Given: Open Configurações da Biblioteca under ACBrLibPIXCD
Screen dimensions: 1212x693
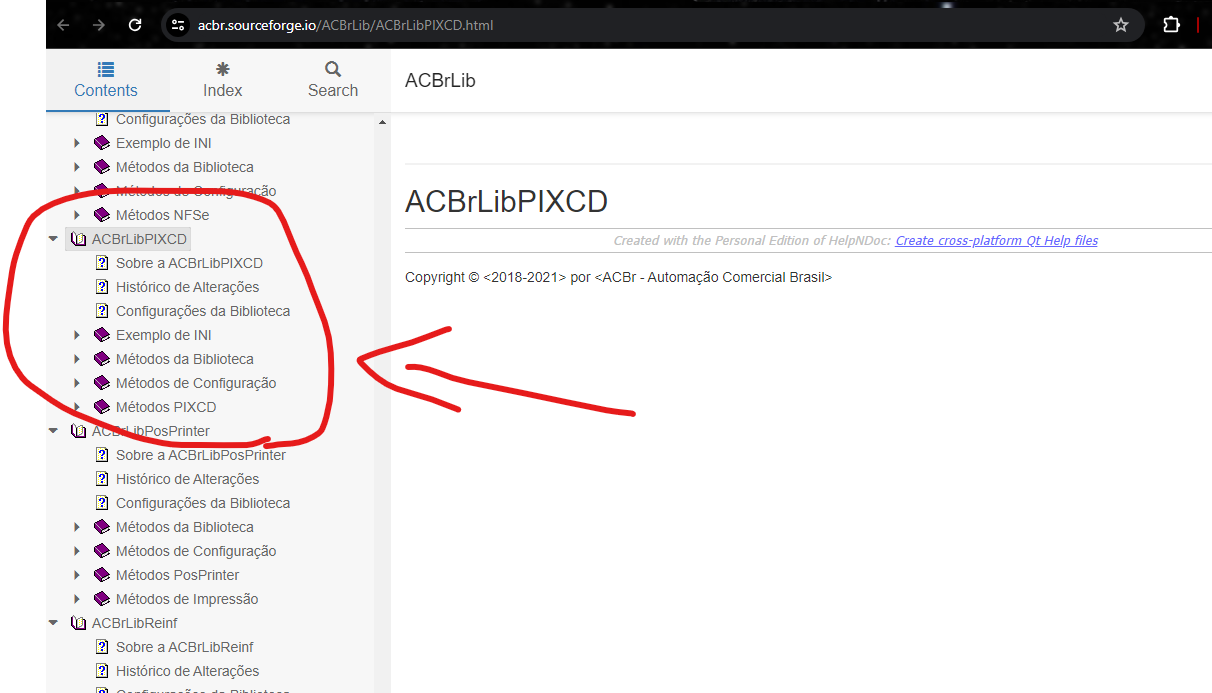Looking at the screenshot, I should point(203,311).
